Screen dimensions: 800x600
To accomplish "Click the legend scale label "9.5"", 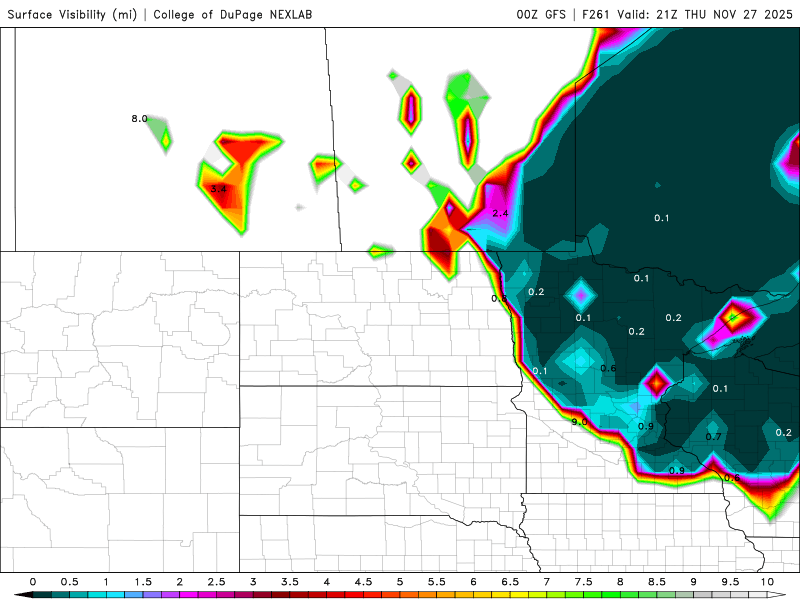I will point(731,582).
